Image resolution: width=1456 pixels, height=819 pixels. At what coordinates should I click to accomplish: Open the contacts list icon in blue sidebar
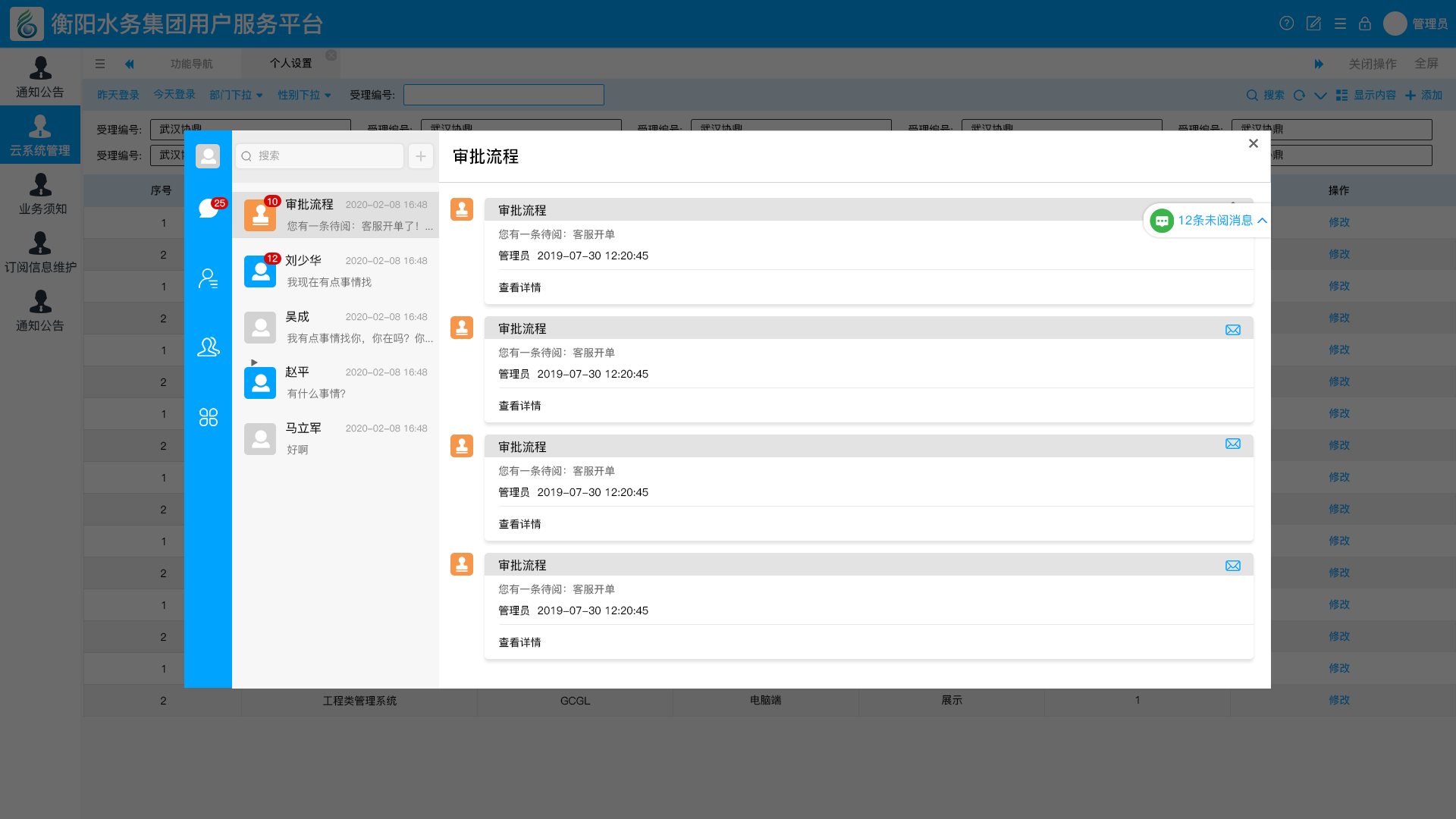point(209,278)
